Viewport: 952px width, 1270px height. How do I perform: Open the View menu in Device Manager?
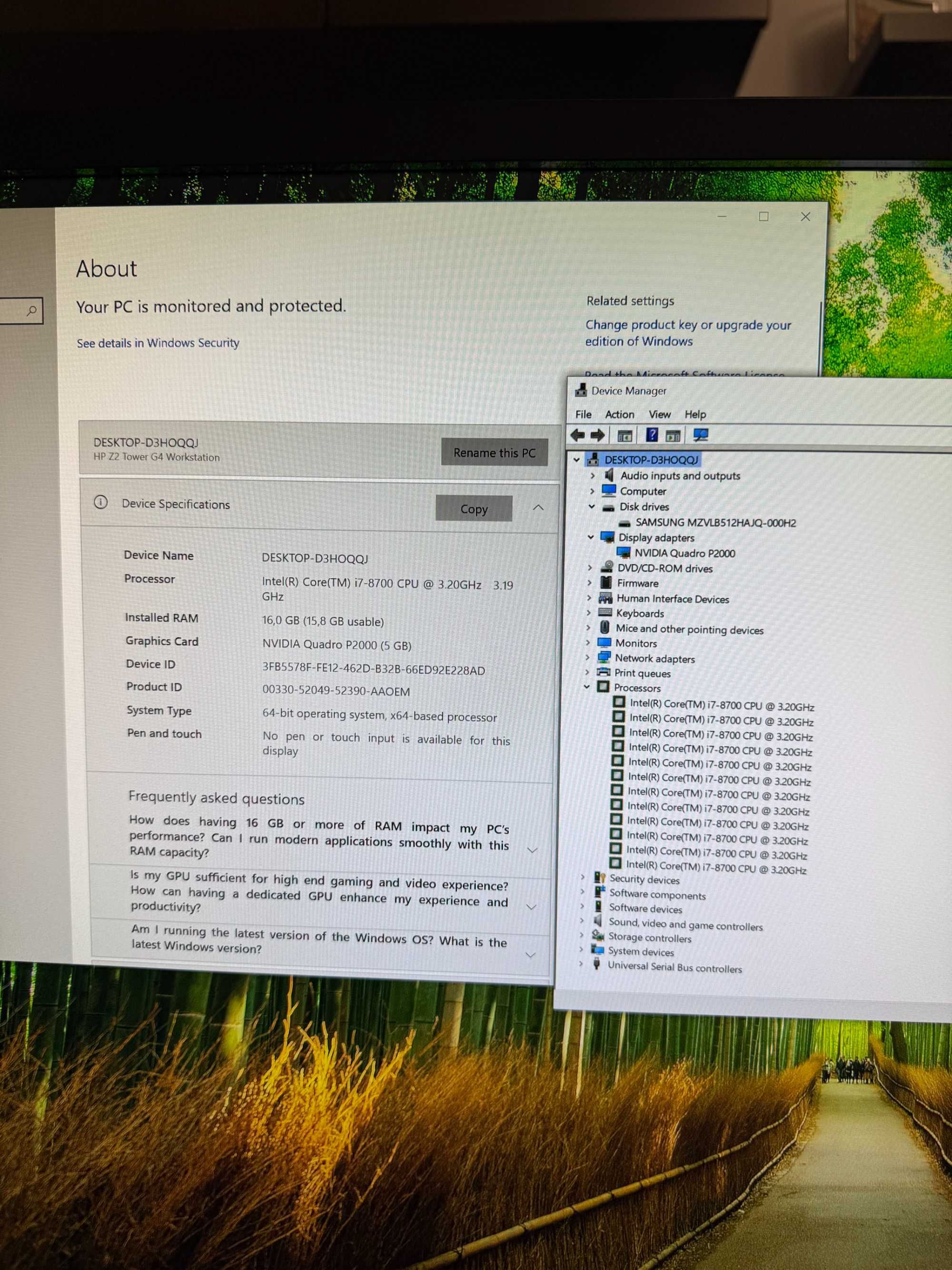(x=659, y=414)
